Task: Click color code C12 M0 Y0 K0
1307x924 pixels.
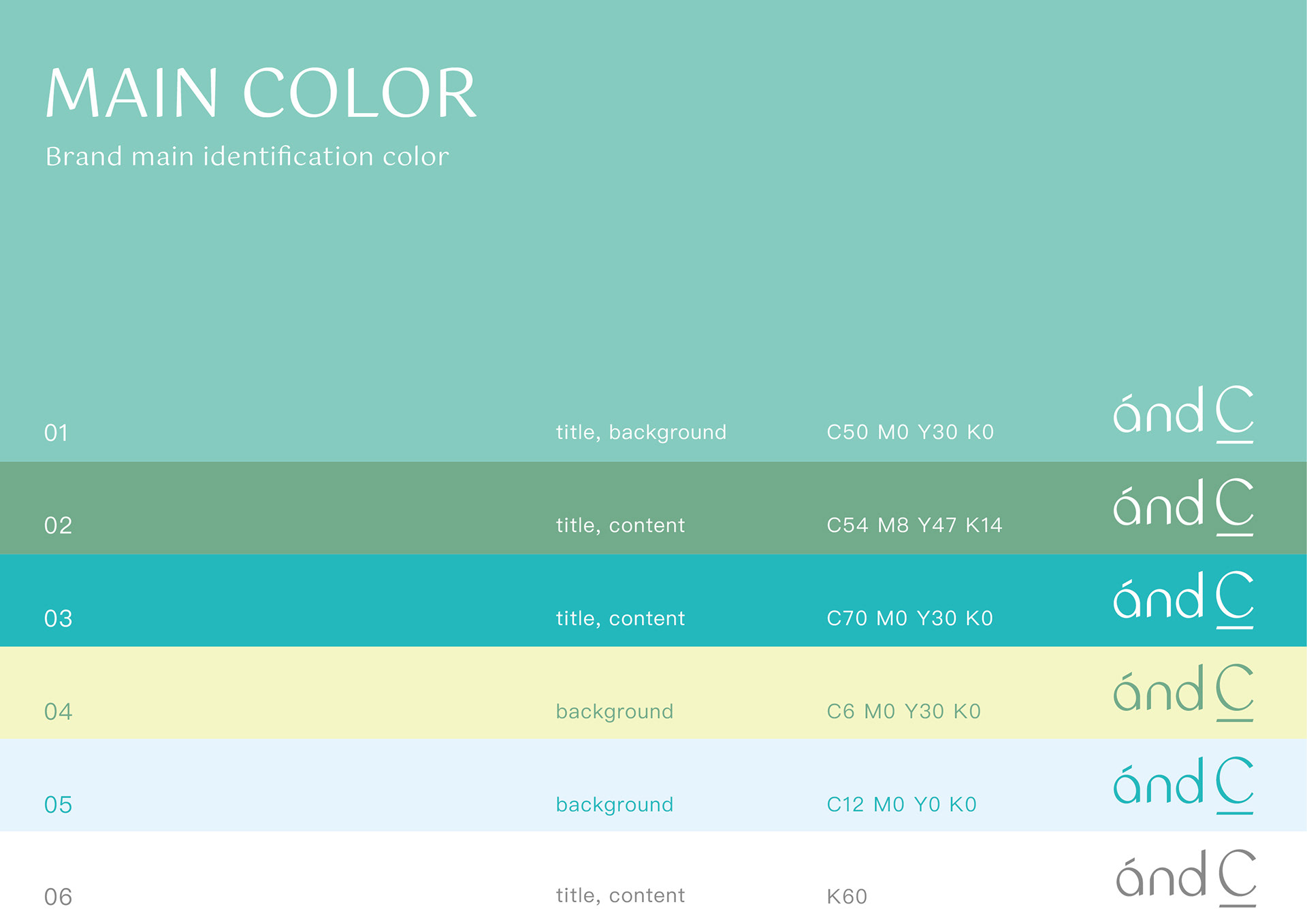Action: tap(901, 805)
